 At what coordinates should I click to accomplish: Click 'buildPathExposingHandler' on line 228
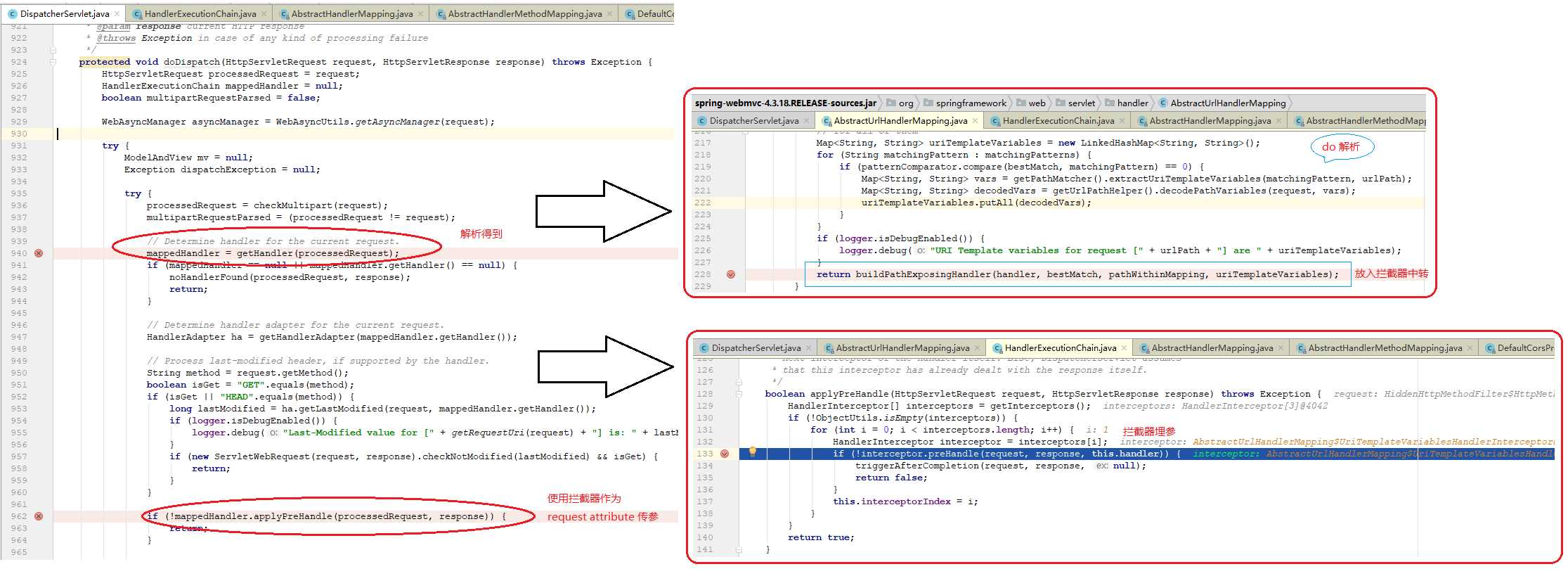(x=923, y=274)
